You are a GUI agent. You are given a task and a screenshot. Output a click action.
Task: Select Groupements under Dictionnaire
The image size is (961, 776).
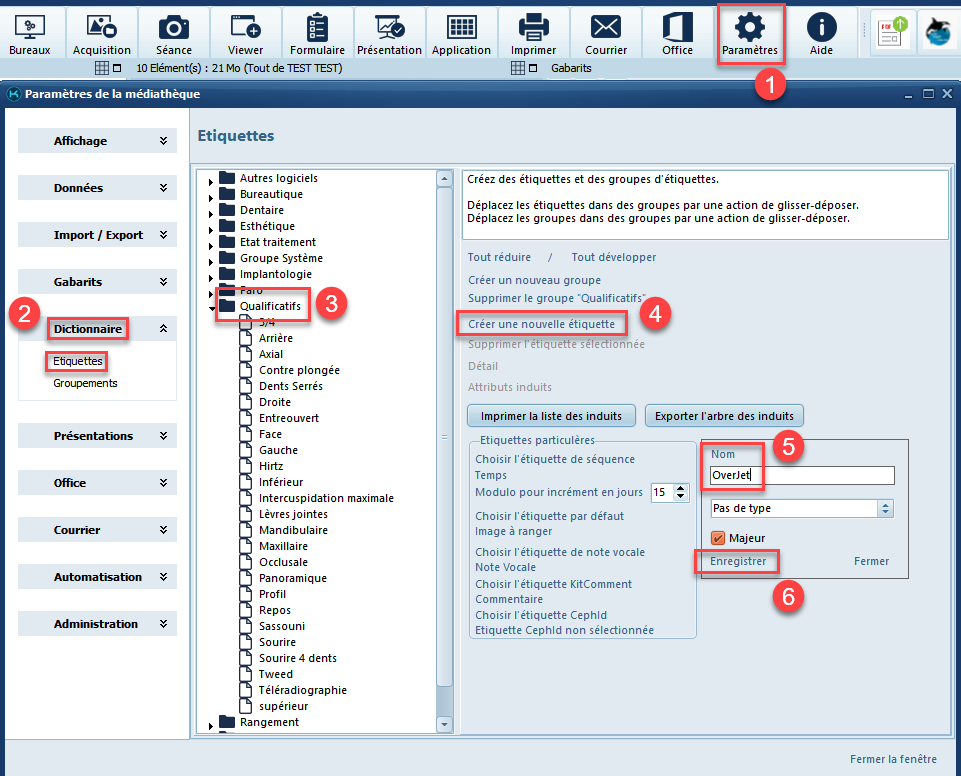point(85,383)
